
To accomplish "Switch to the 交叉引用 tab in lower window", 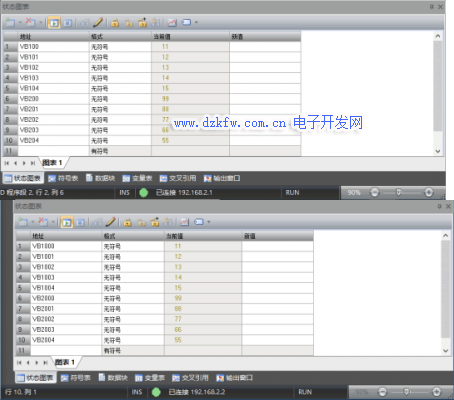I will (190, 378).
